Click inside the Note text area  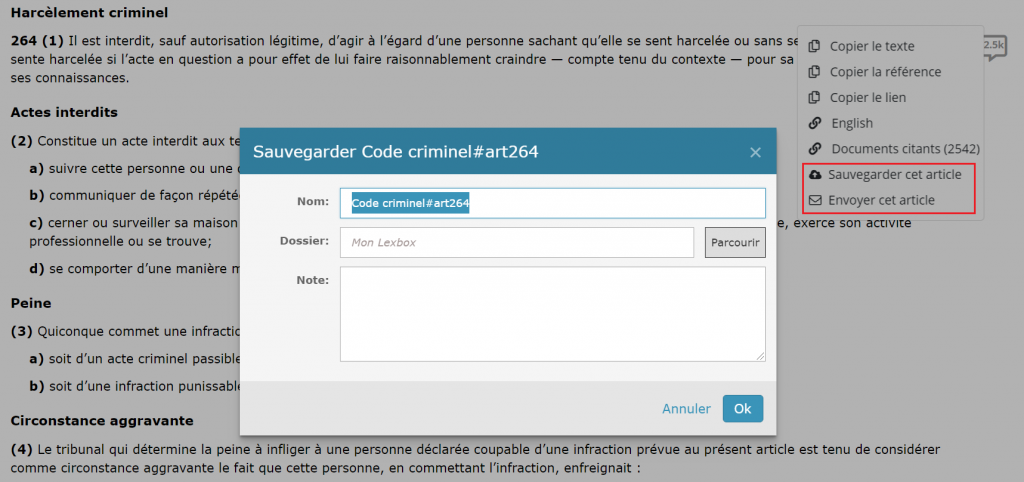(x=552, y=313)
